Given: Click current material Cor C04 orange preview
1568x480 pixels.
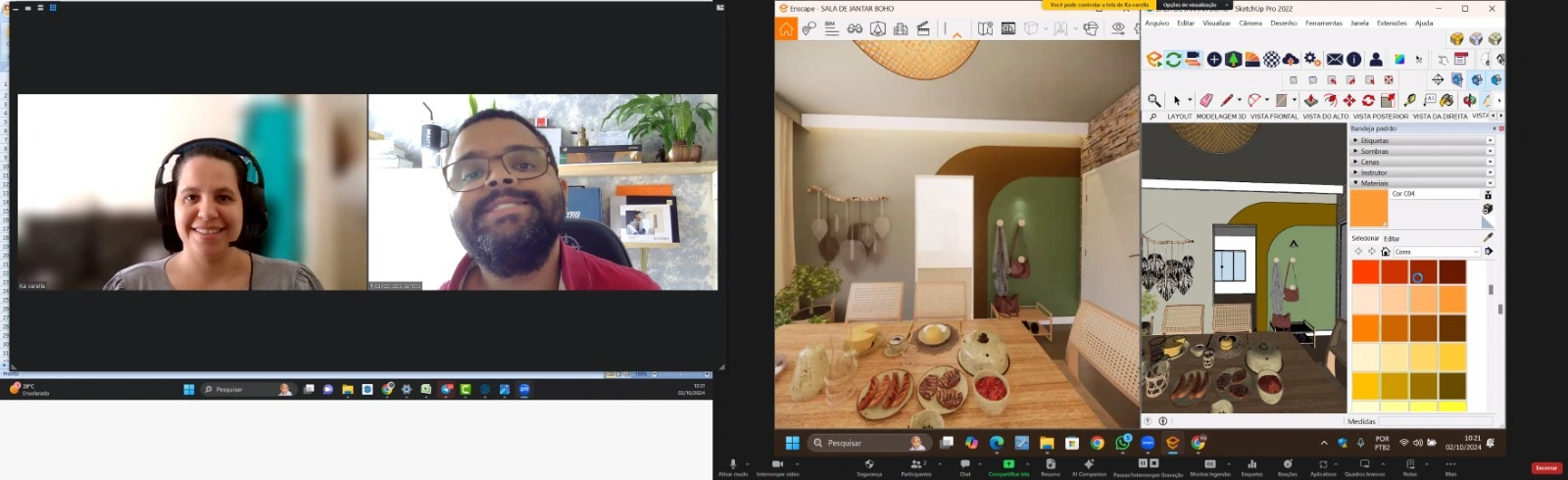Looking at the screenshot, I should [x=1369, y=209].
